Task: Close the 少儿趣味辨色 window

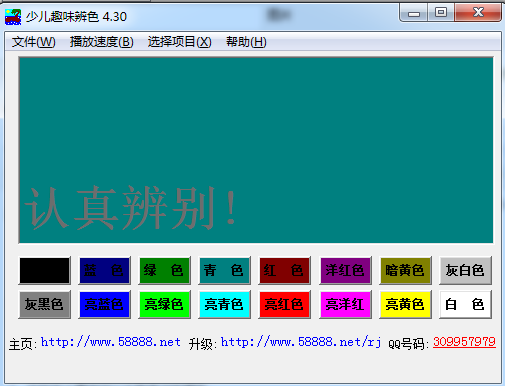Action: point(478,13)
